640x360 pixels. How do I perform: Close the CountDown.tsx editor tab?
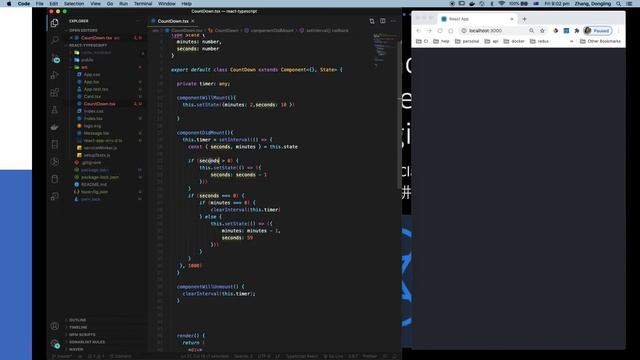click(x=193, y=21)
